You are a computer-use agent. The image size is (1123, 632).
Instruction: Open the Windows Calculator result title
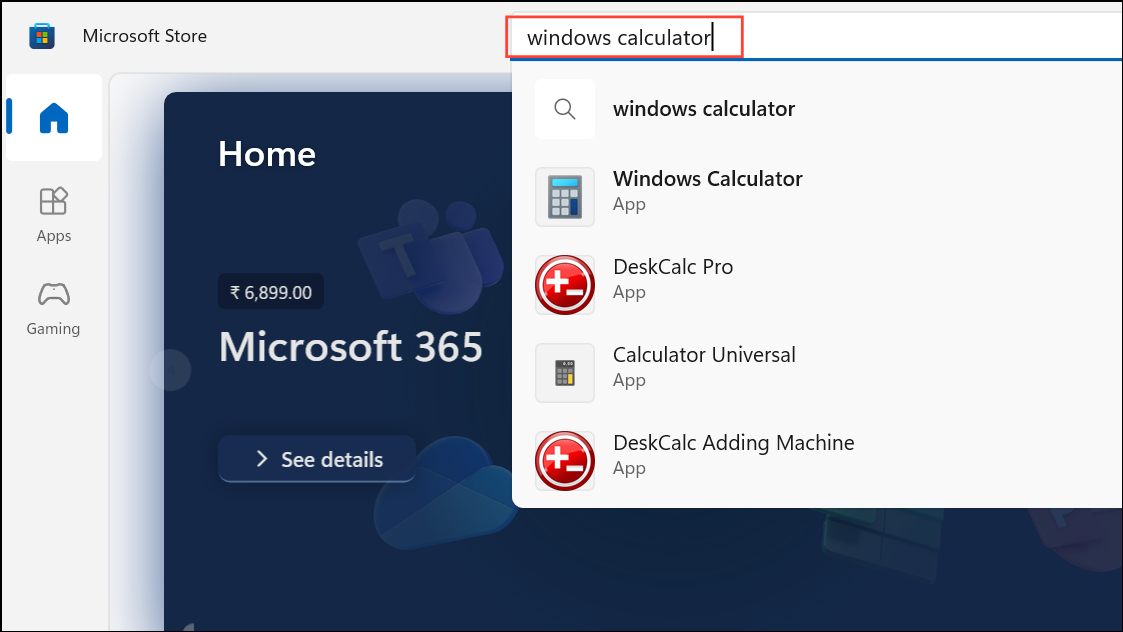click(707, 179)
